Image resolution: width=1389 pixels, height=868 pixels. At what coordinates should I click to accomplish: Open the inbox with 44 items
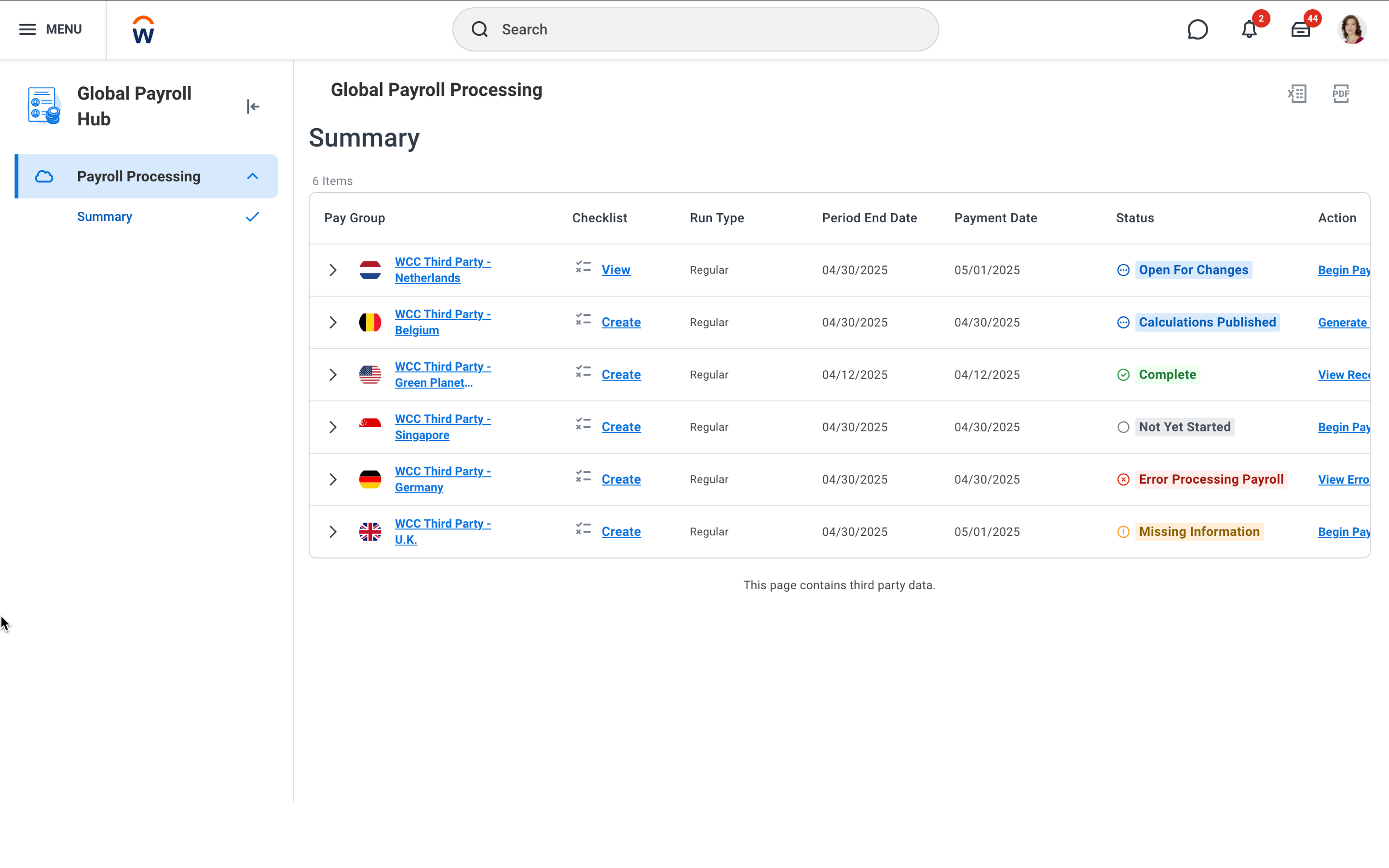tap(1301, 29)
